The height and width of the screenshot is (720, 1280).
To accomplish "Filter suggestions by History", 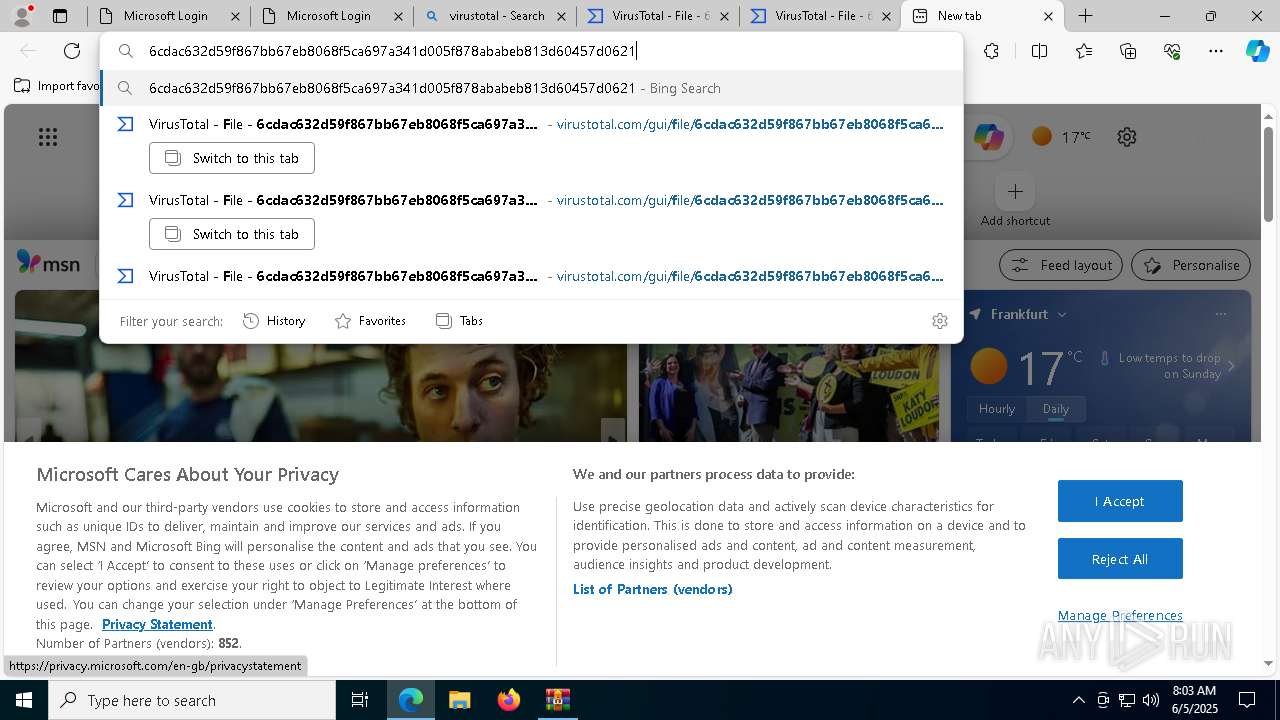I will (274, 321).
